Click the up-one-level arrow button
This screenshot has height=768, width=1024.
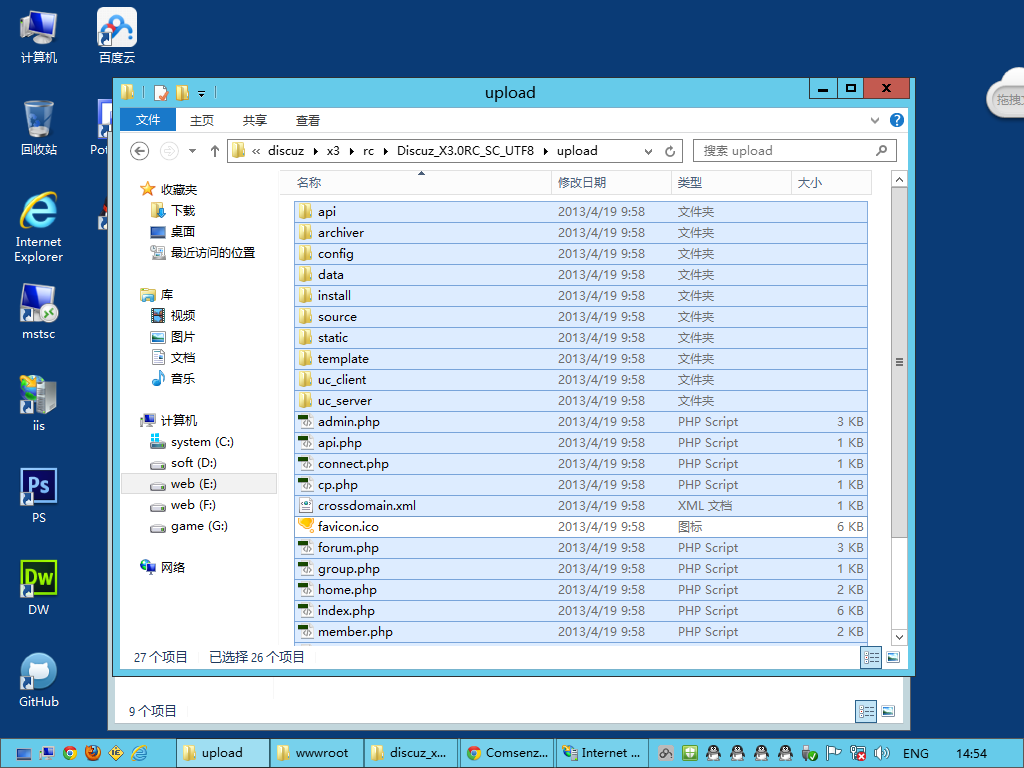point(214,151)
